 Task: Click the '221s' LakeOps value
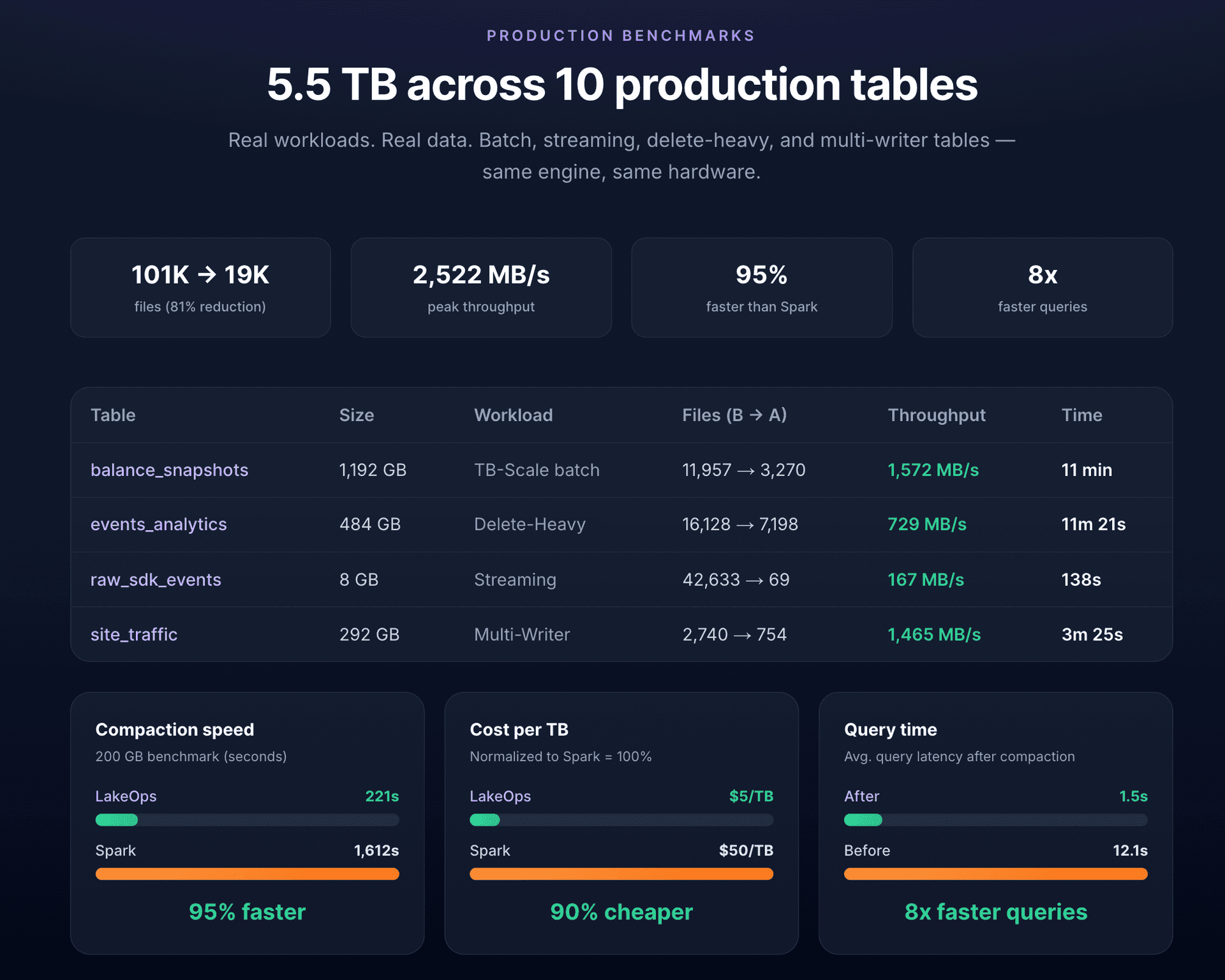click(x=382, y=796)
